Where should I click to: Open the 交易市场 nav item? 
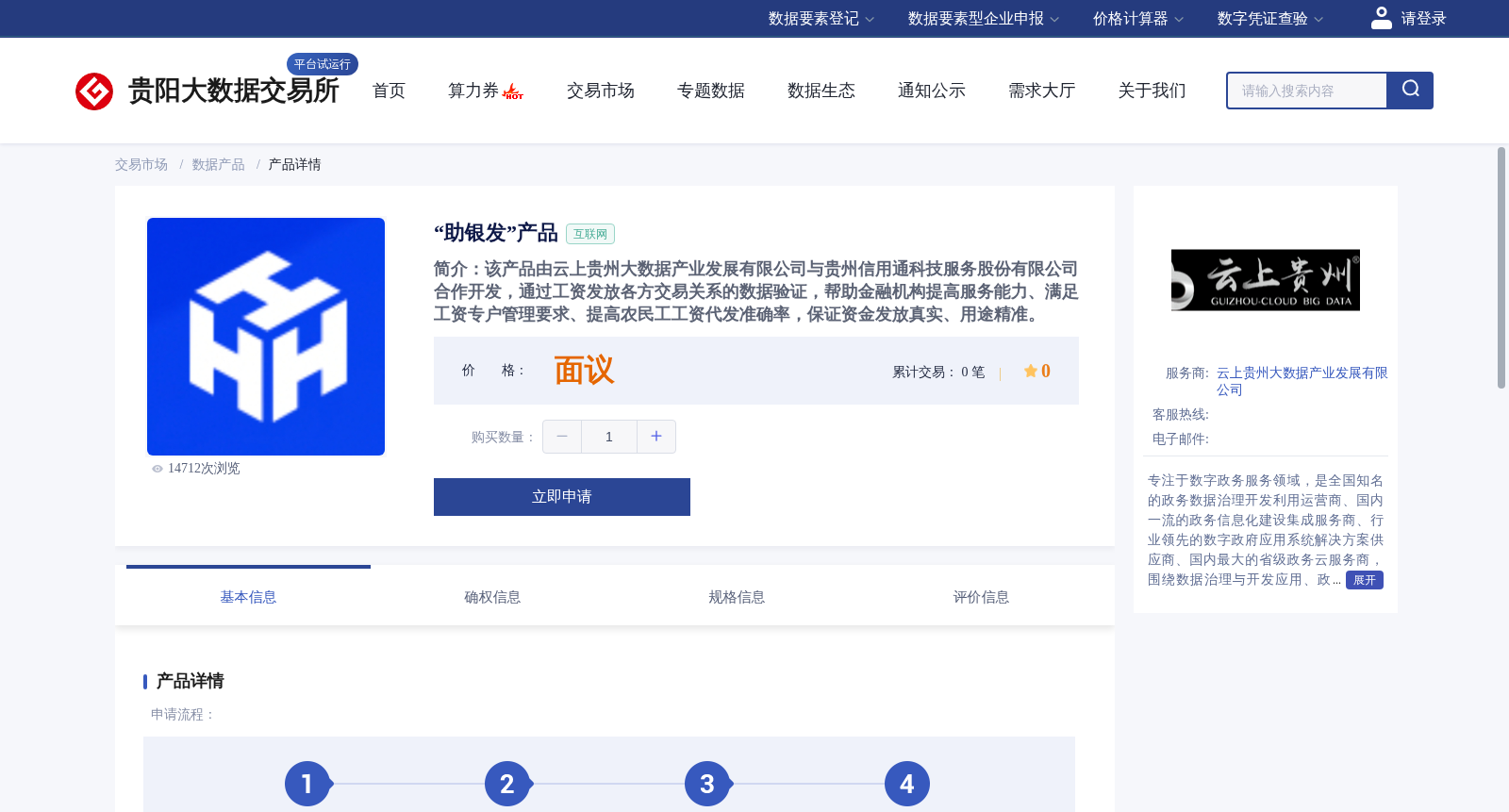coord(600,91)
